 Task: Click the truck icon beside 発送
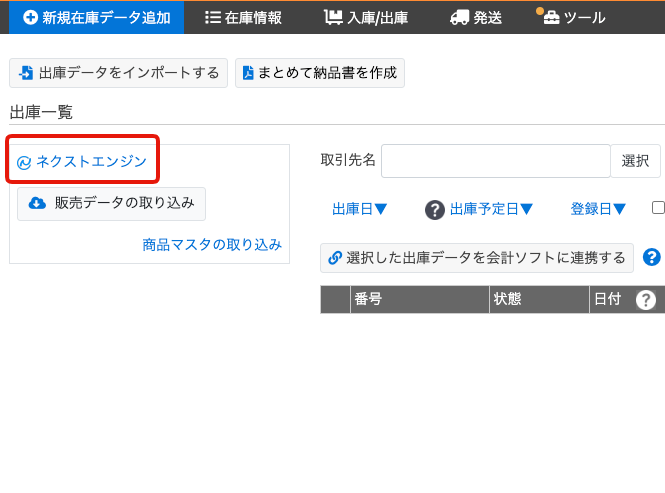click(x=459, y=18)
